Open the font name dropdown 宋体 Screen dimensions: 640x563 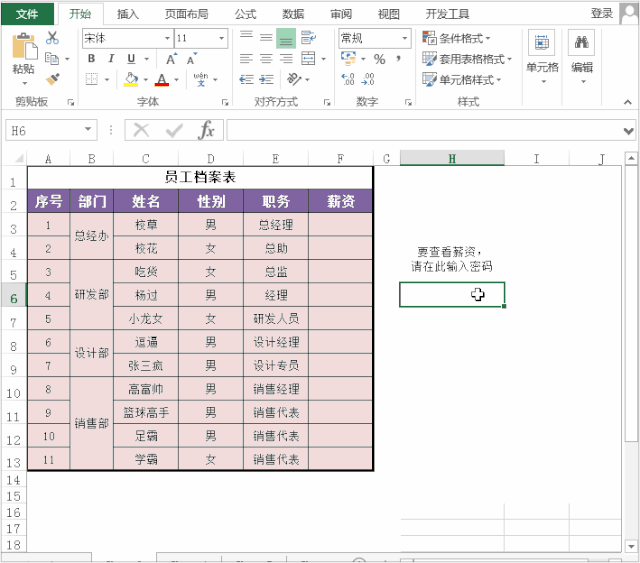tap(167, 38)
